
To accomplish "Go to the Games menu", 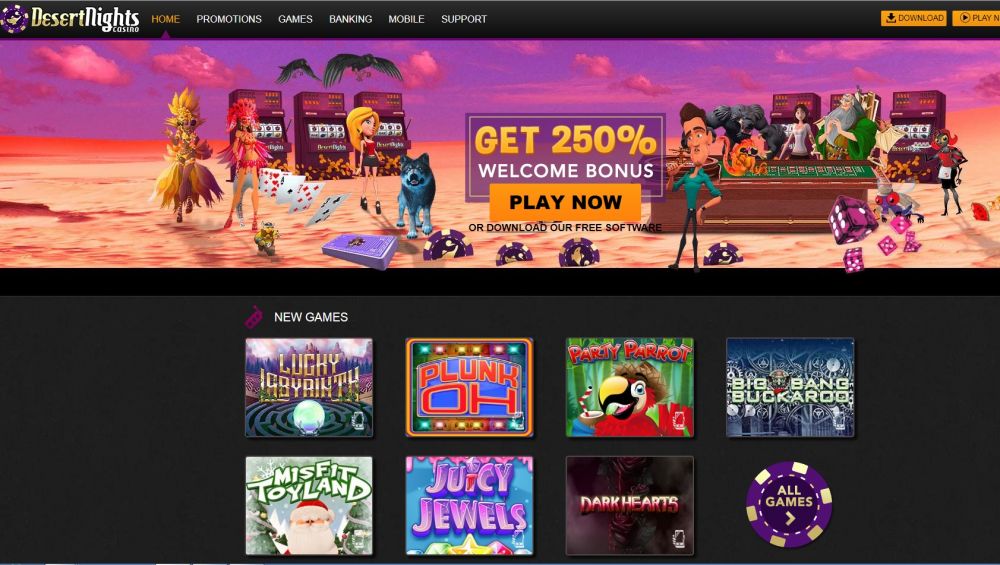I will click(x=295, y=19).
